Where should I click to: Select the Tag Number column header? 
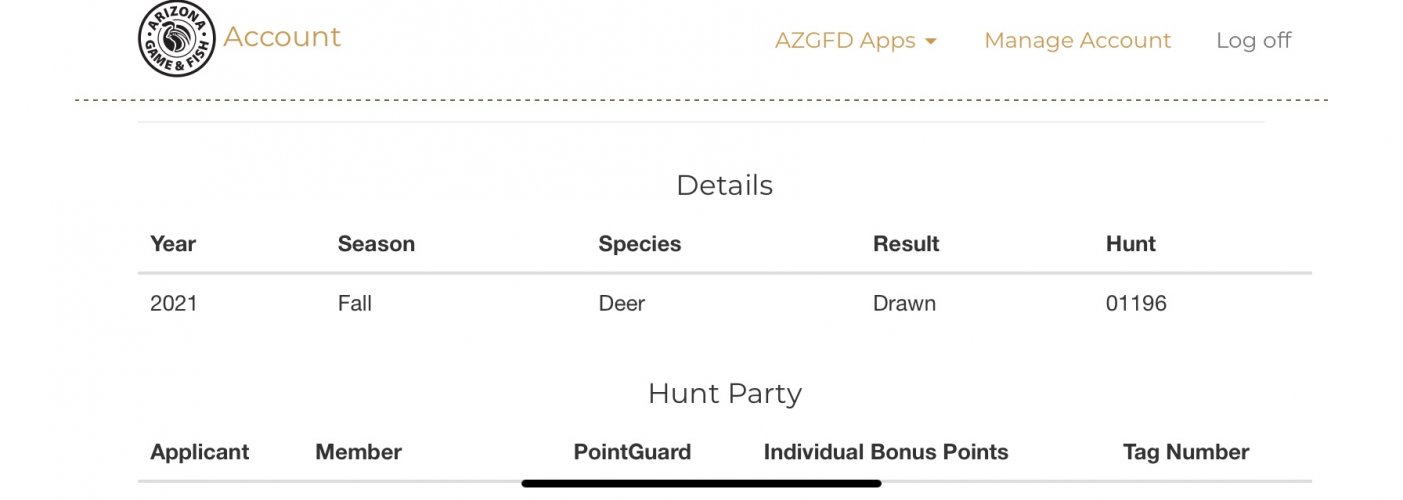(x=1185, y=452)
